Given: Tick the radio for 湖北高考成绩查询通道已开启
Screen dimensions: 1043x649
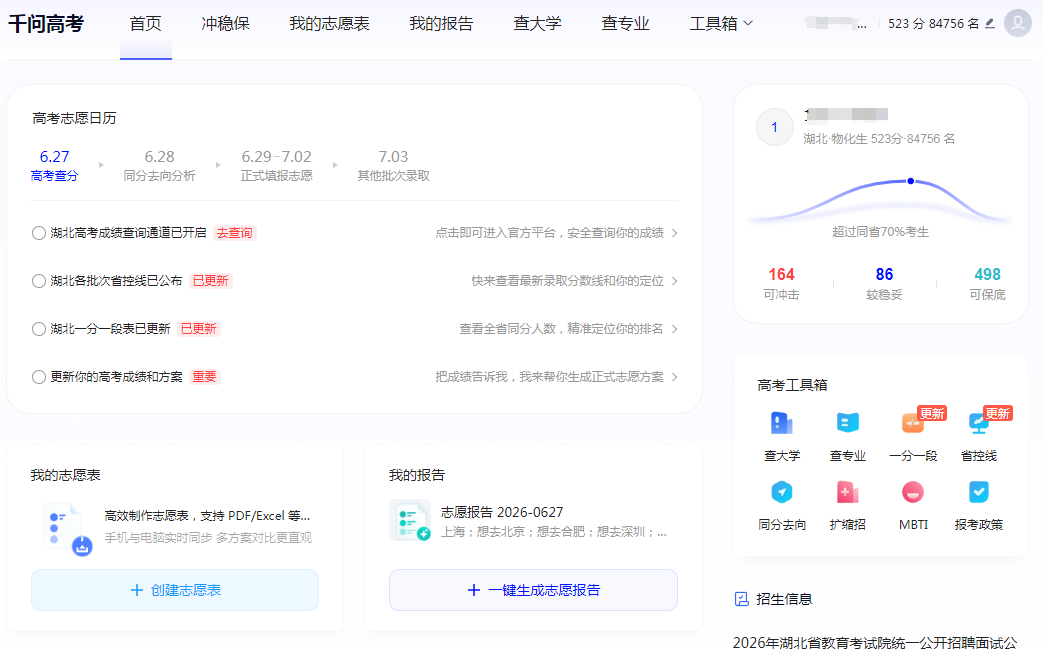Looking at the screenshot, I should point(39,233).
